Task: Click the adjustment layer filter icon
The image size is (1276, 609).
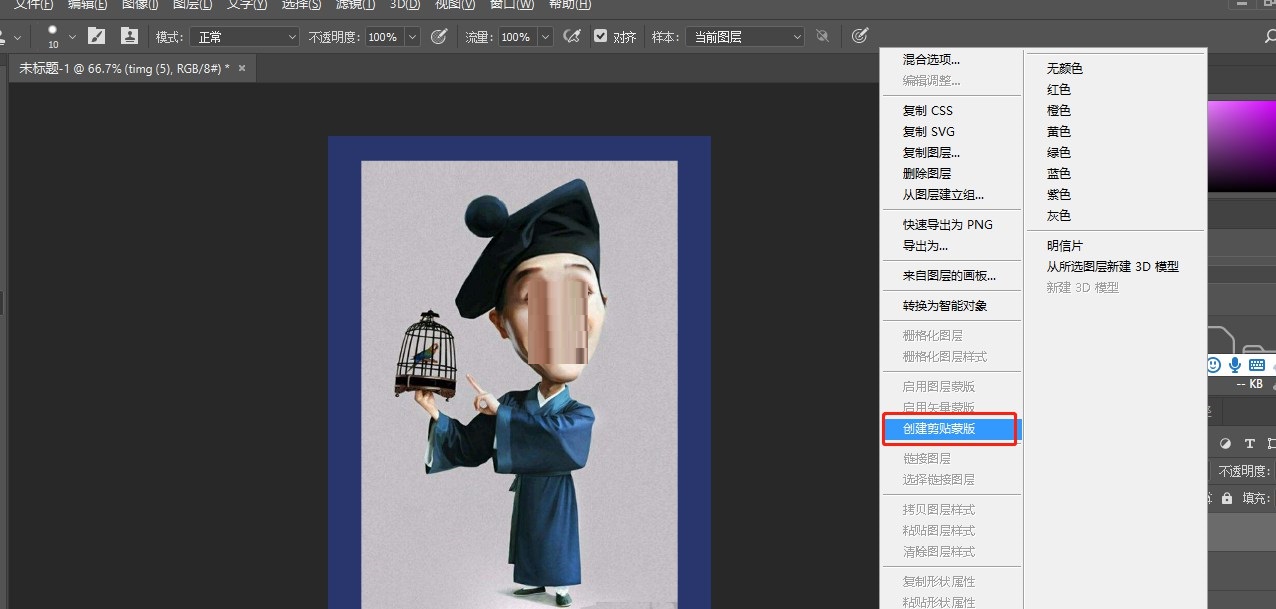Action: coord(1226,443)
